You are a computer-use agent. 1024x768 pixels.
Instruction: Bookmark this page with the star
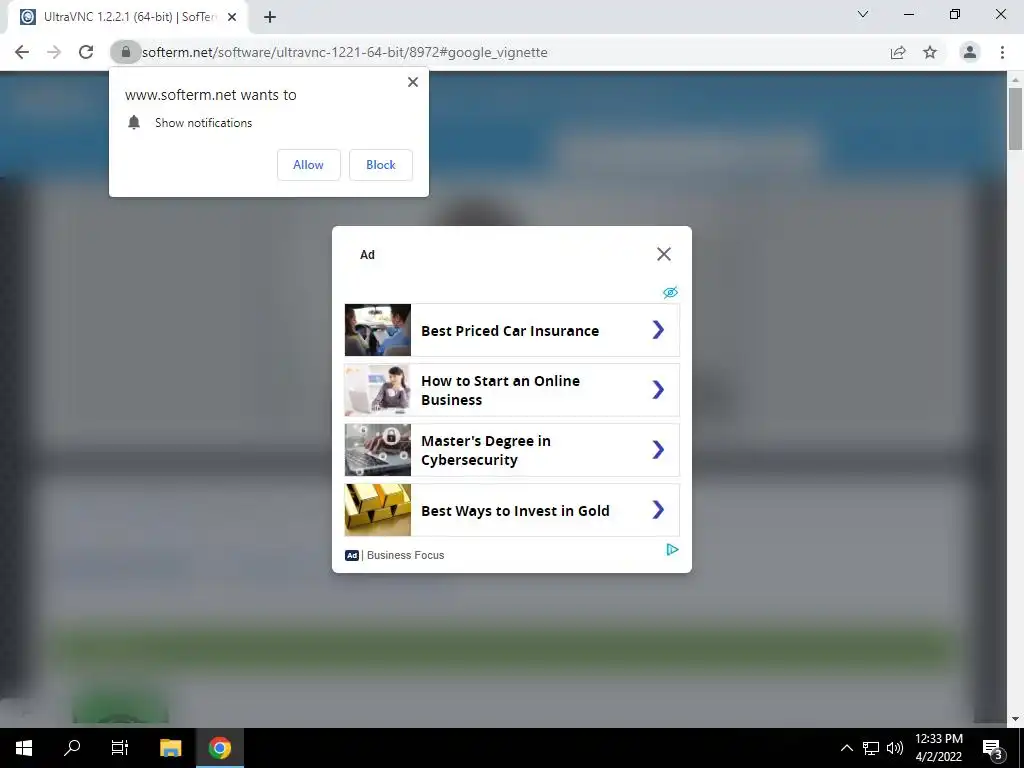coord(930,52)
